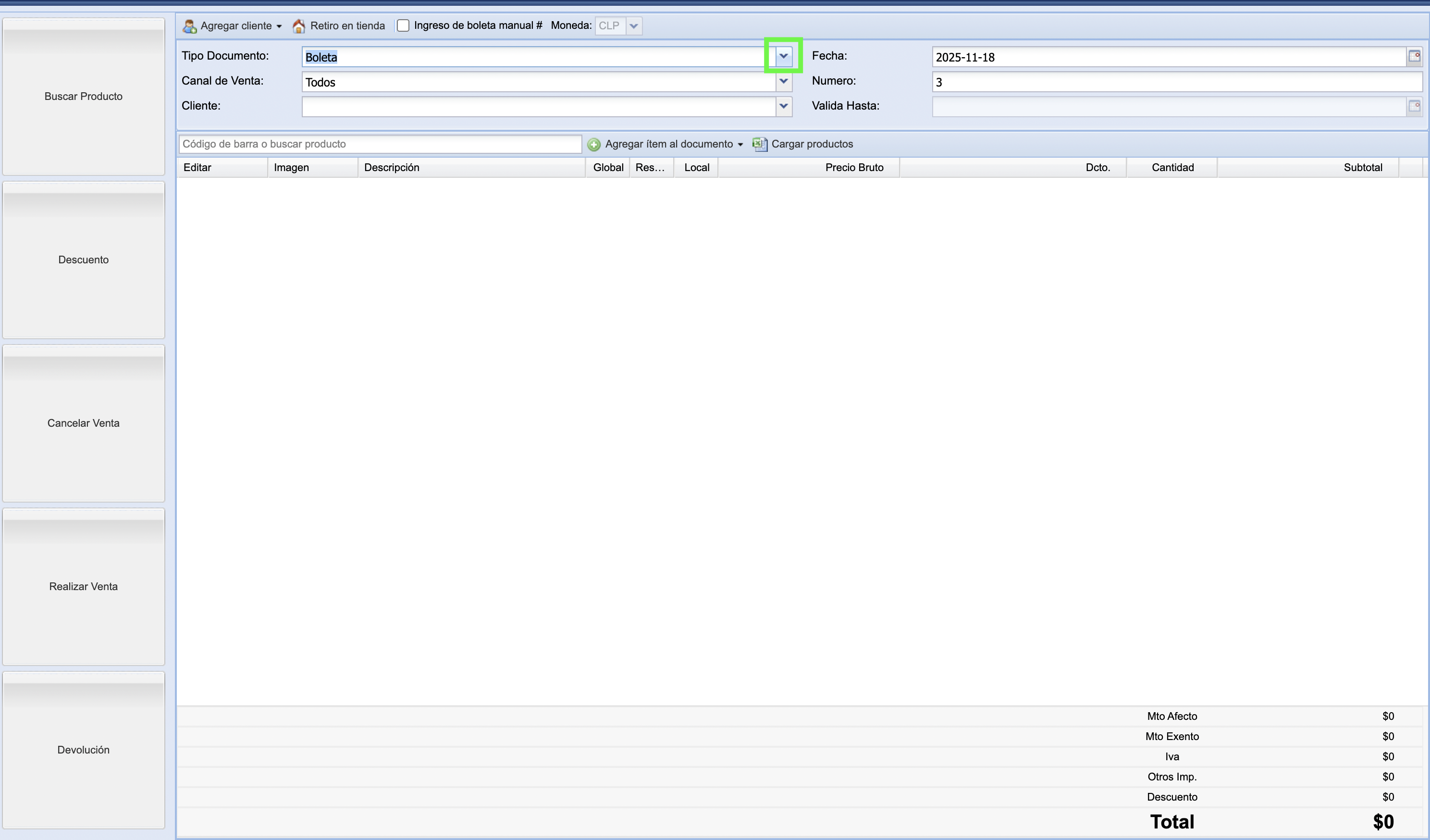The height and width of the screenshot is (840, 1430).
Task: Click the Retiro en tienda house icon
Action: 298,26
